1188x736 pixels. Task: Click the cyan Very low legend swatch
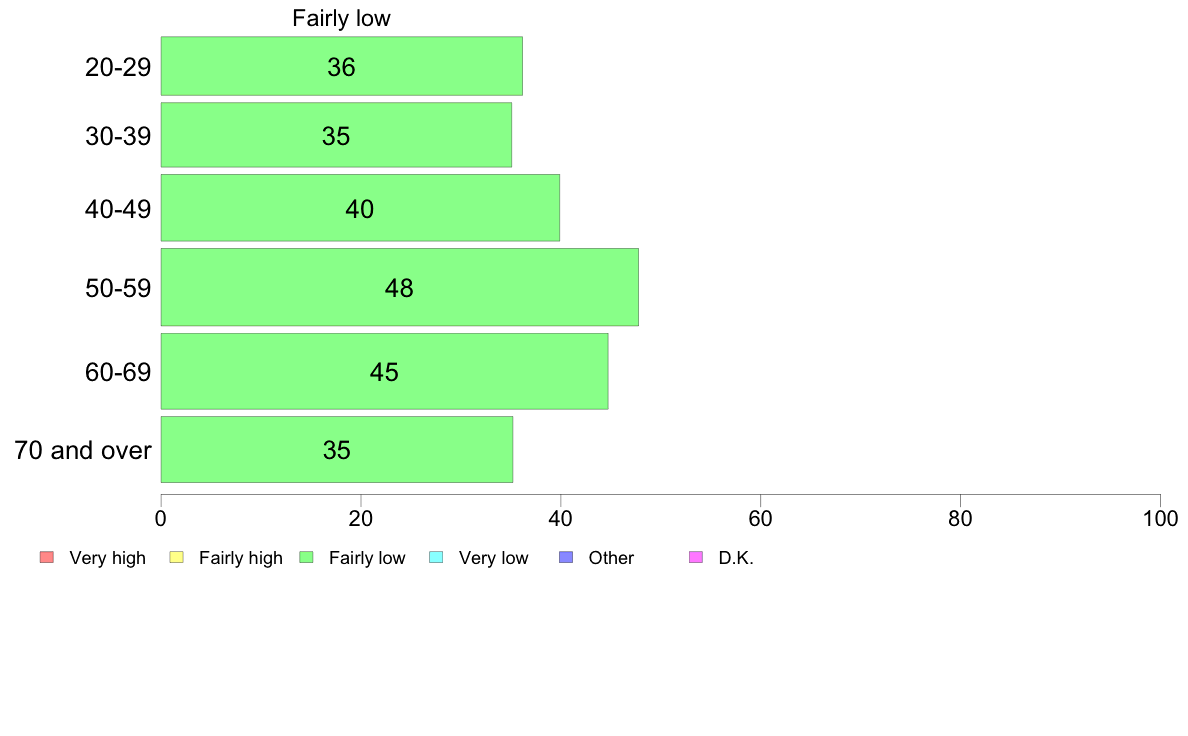(x=436, y=557)
